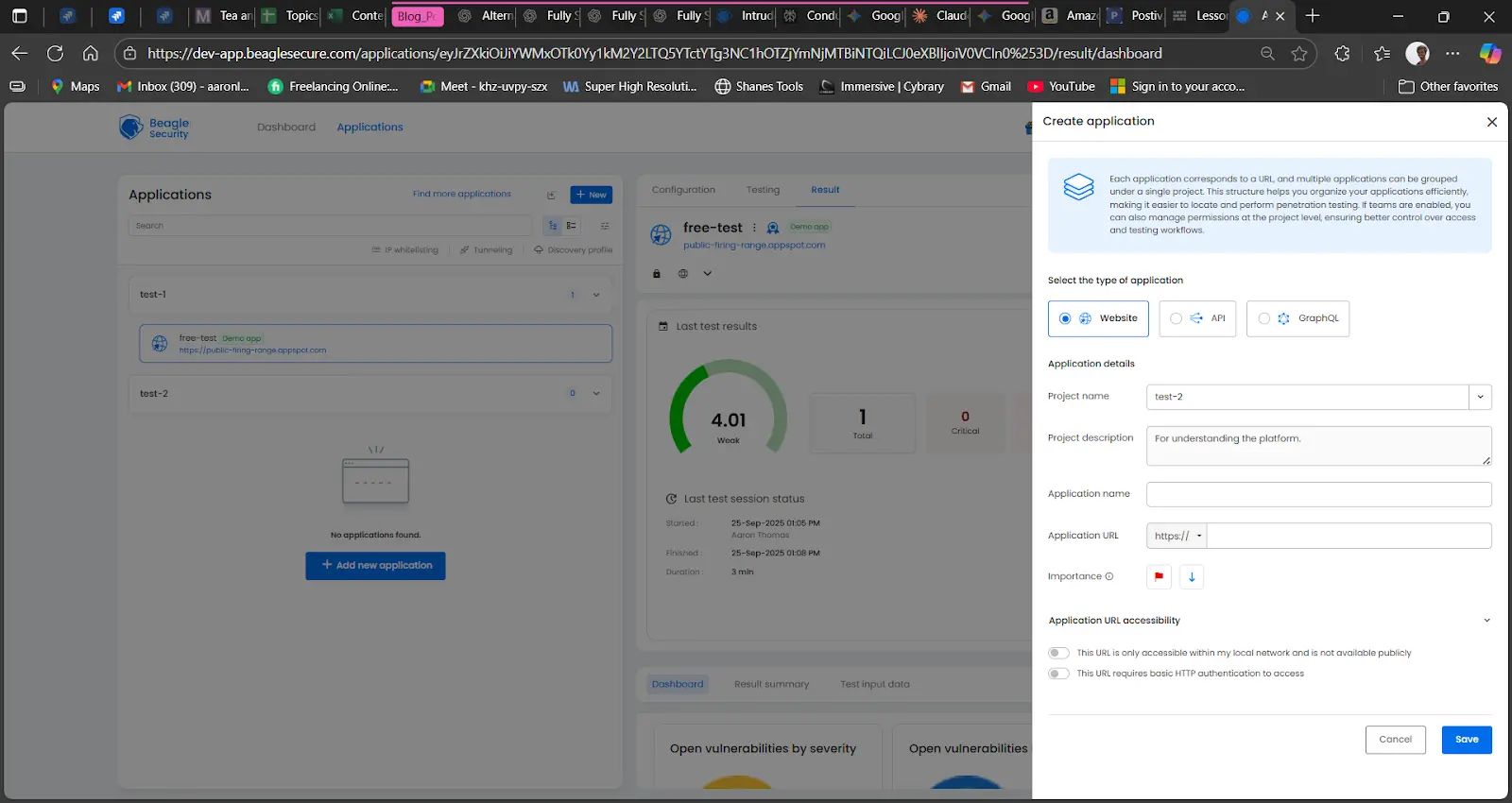This screenshot has width=1512, height=803.
Task: Choose the GraphQL application type
Action: click(1297, 318)
